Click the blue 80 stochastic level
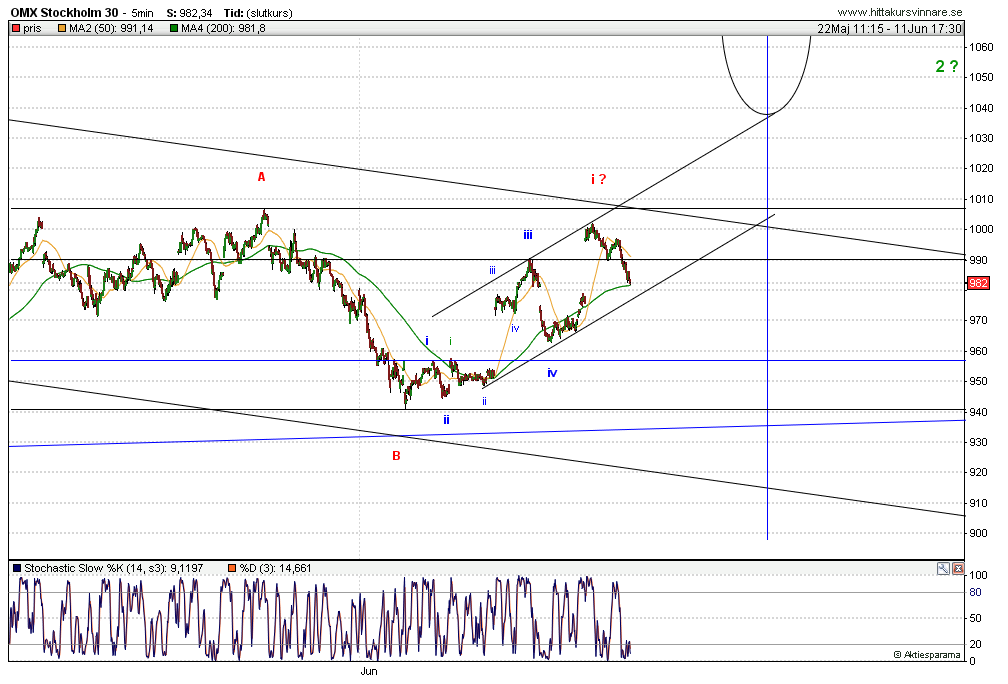 coord(975,593)
